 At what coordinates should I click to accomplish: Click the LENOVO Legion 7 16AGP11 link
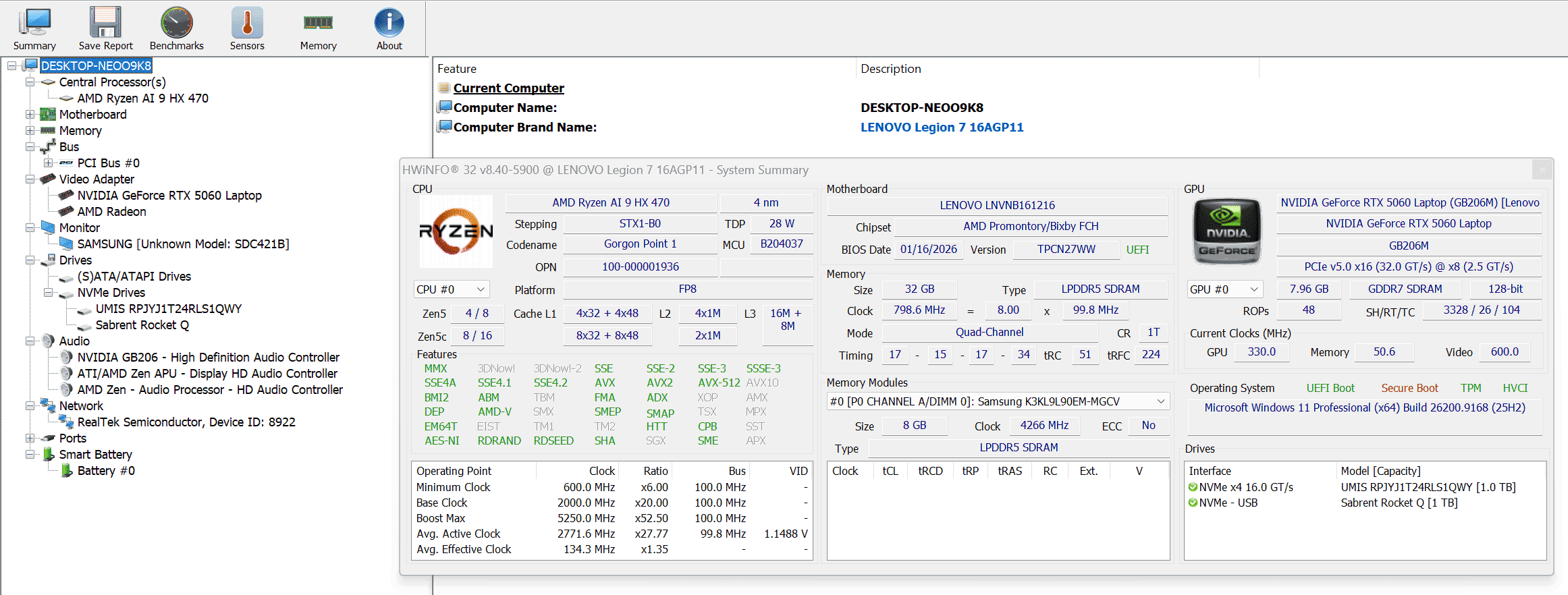(942, 128)
